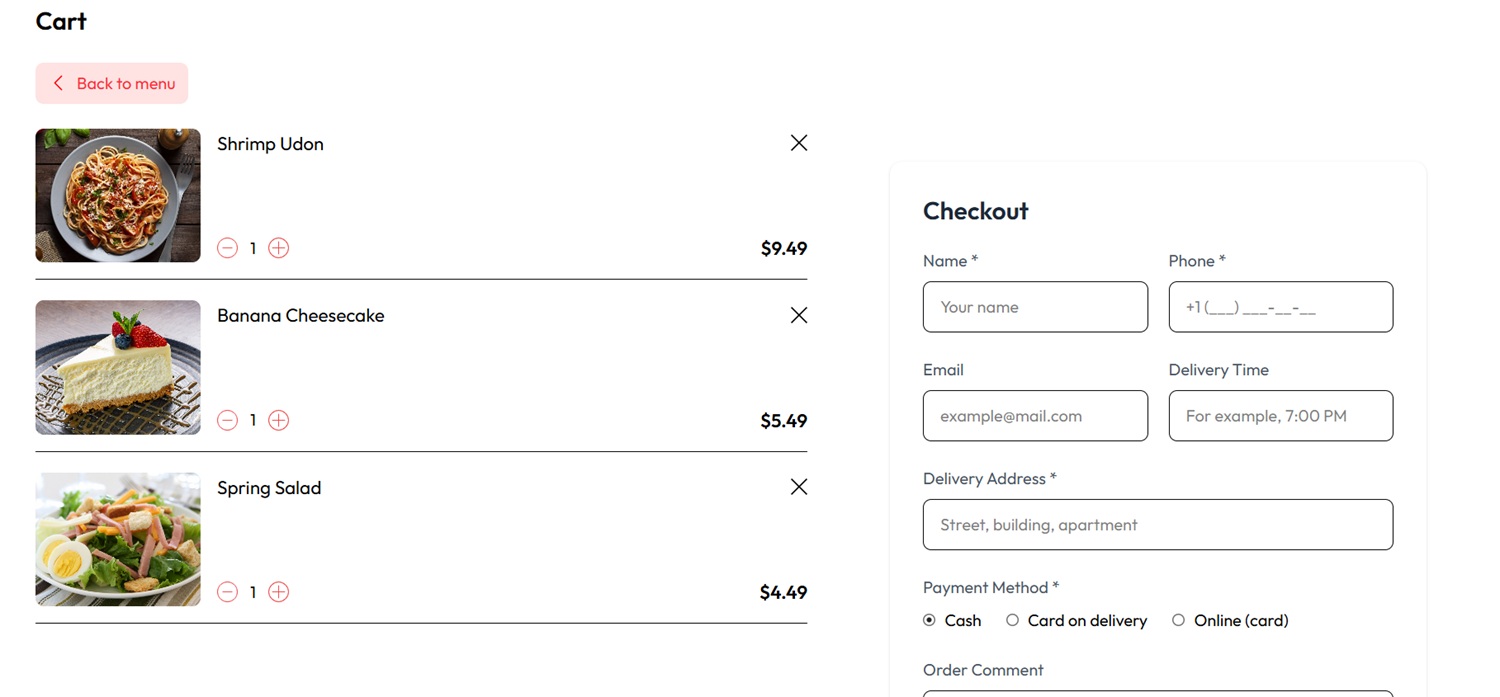Select Cash payment method
This screenshot has height=697, width=1500.
point(929,620)
